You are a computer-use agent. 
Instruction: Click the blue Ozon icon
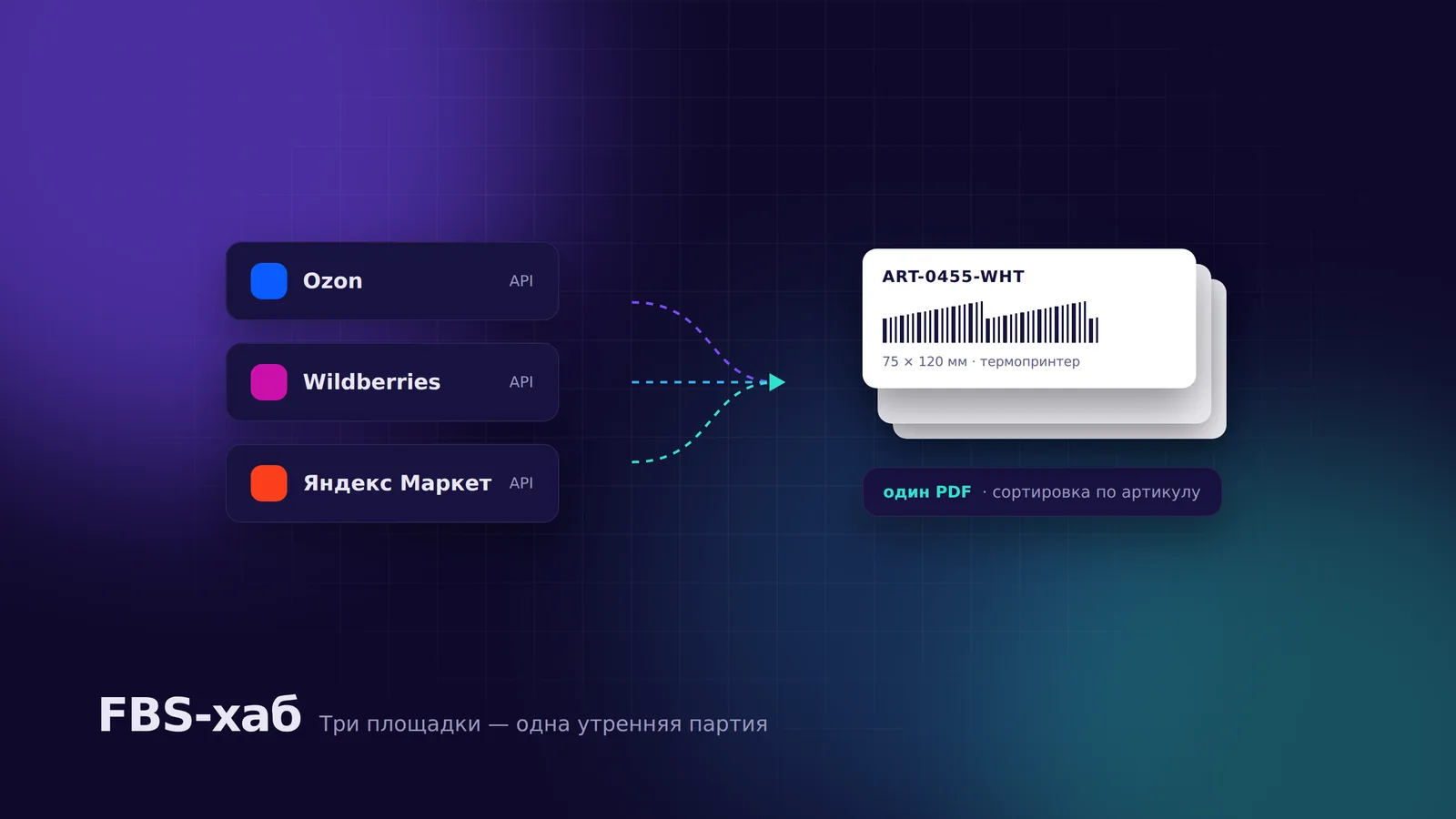click(x=268, y=281)
